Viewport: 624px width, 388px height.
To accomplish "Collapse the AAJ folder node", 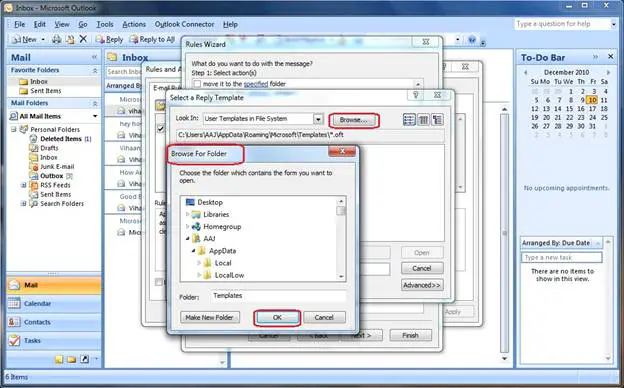I will (187, 239).
